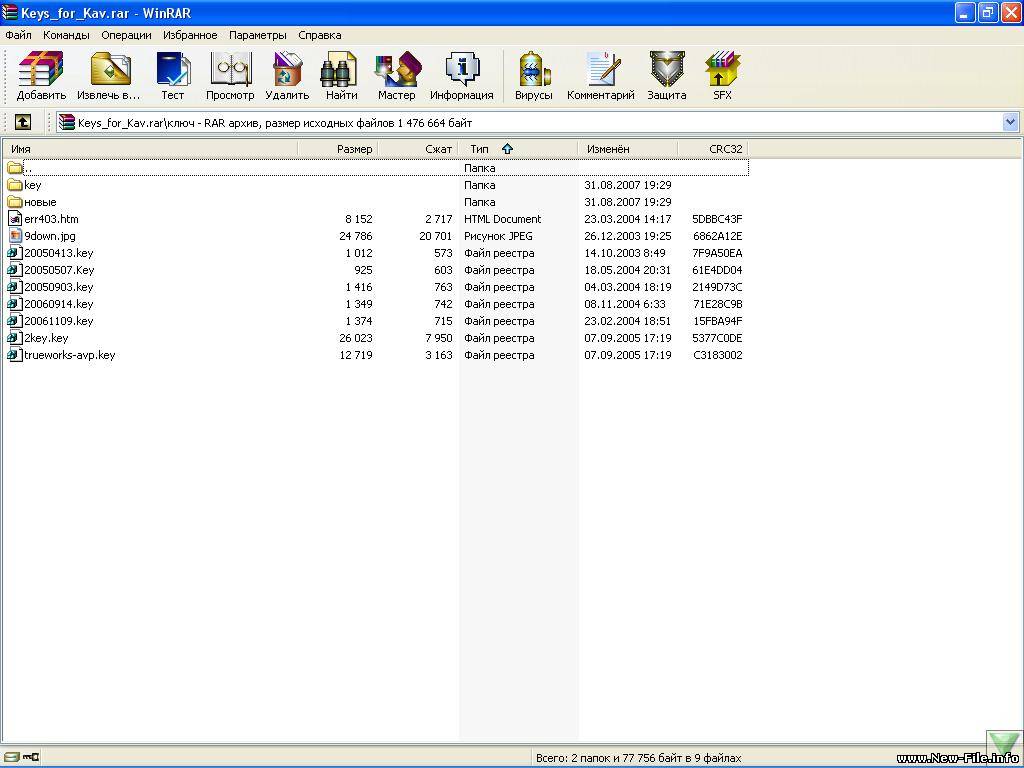This screenshot has width=1024, height=768.
Task: Click the Удалить (Delete) icon
Action: click(287, 76)
